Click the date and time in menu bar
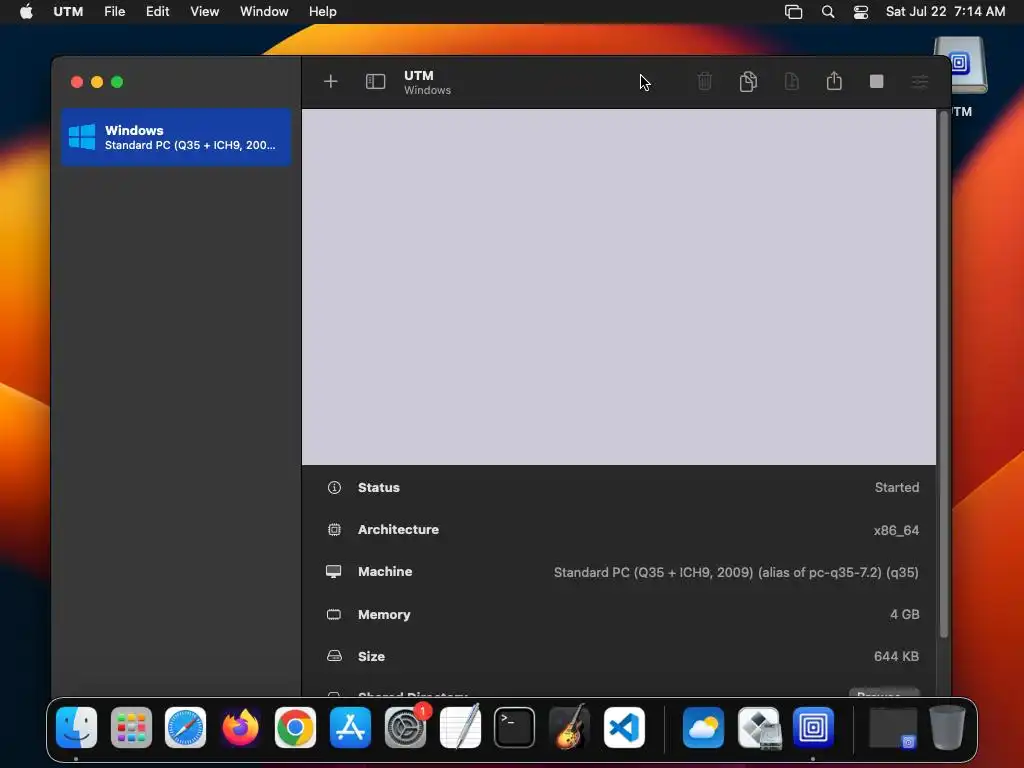Viewport: 1024px width, 768px height. pyautogui.click(x=945, y=12)
